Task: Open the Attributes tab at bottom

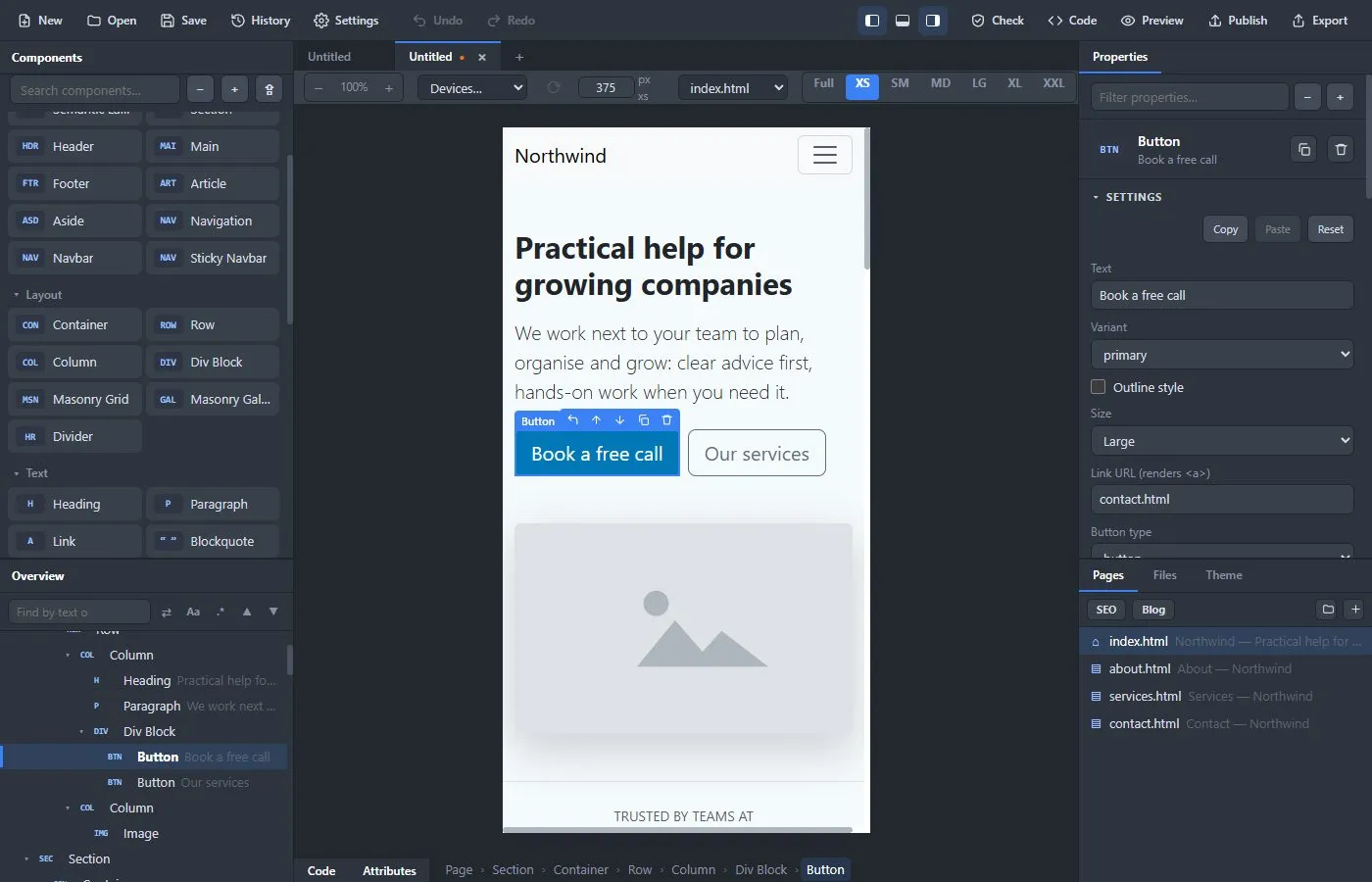Action: pyautogui.click(x=389, y=870)
